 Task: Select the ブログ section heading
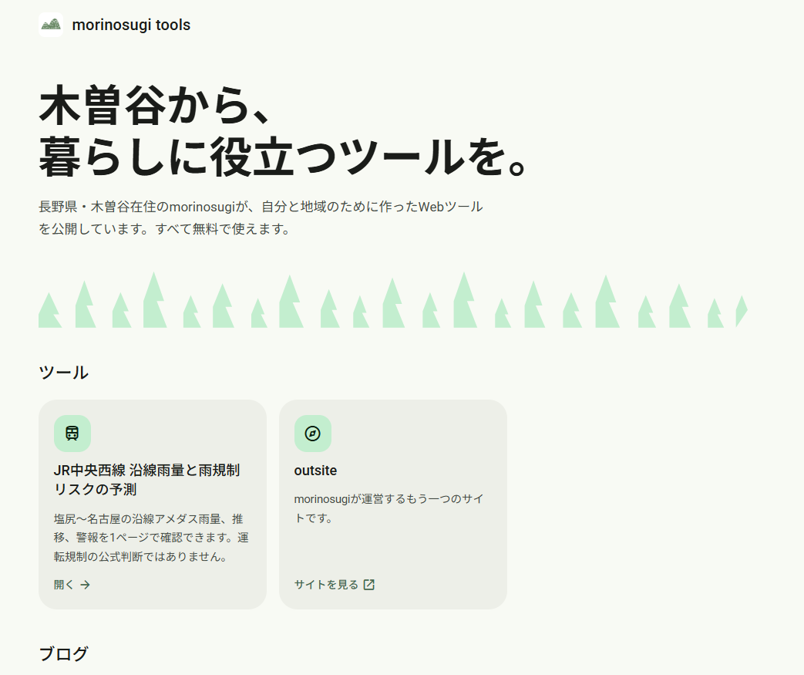click(64, 653)
